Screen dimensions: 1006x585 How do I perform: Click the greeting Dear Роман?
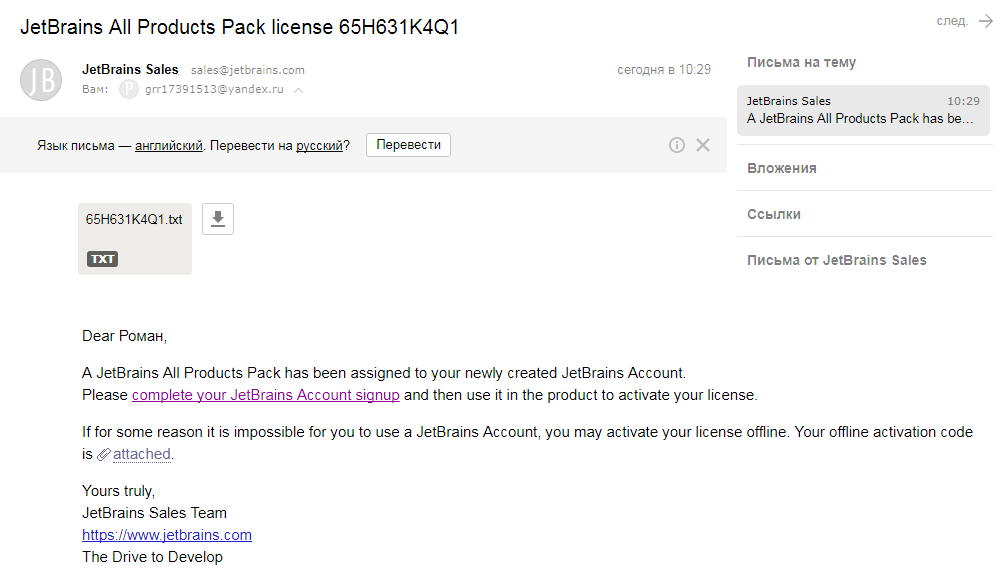[x=124, y=336]
